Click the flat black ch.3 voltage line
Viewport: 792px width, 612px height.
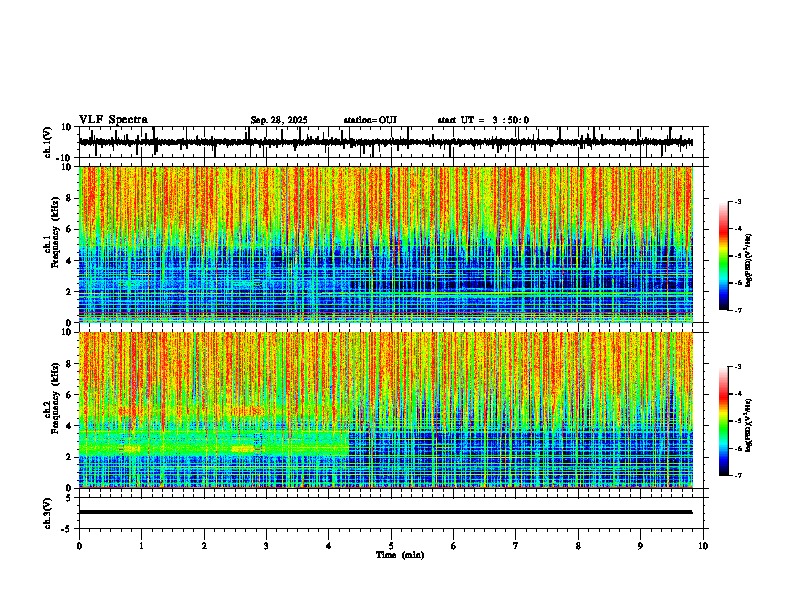pyautogui.click(x=386, y=512)
